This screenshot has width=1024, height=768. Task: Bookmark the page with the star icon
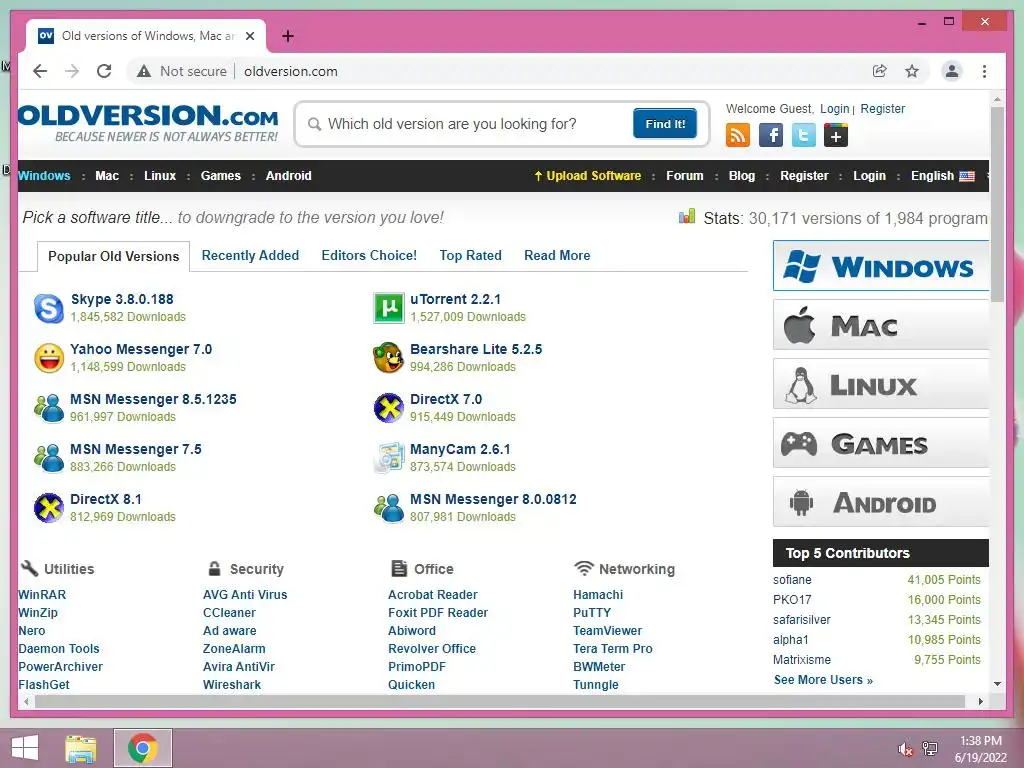[x=912, y=71]
